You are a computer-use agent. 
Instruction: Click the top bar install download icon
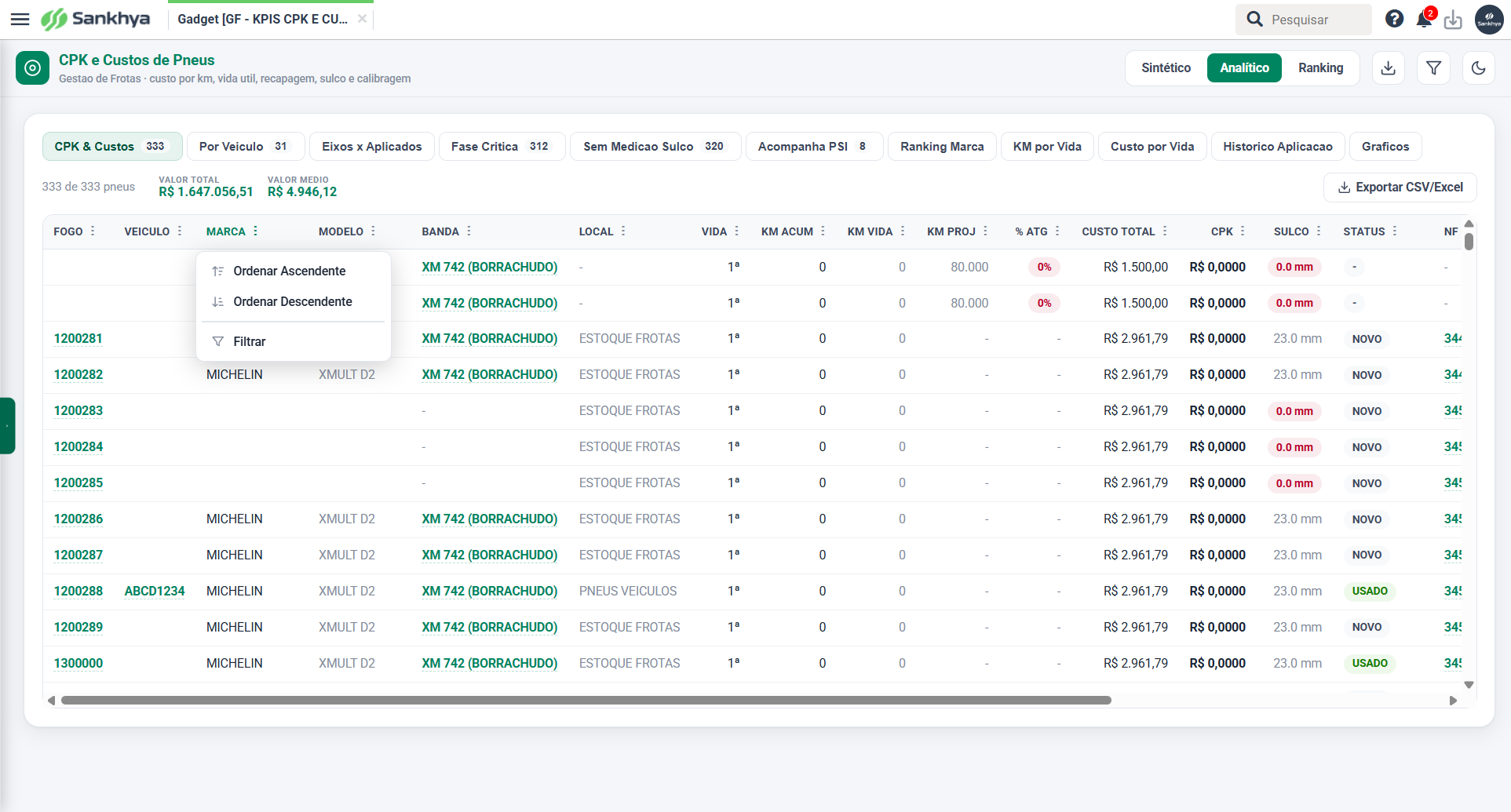[1453, 20]
